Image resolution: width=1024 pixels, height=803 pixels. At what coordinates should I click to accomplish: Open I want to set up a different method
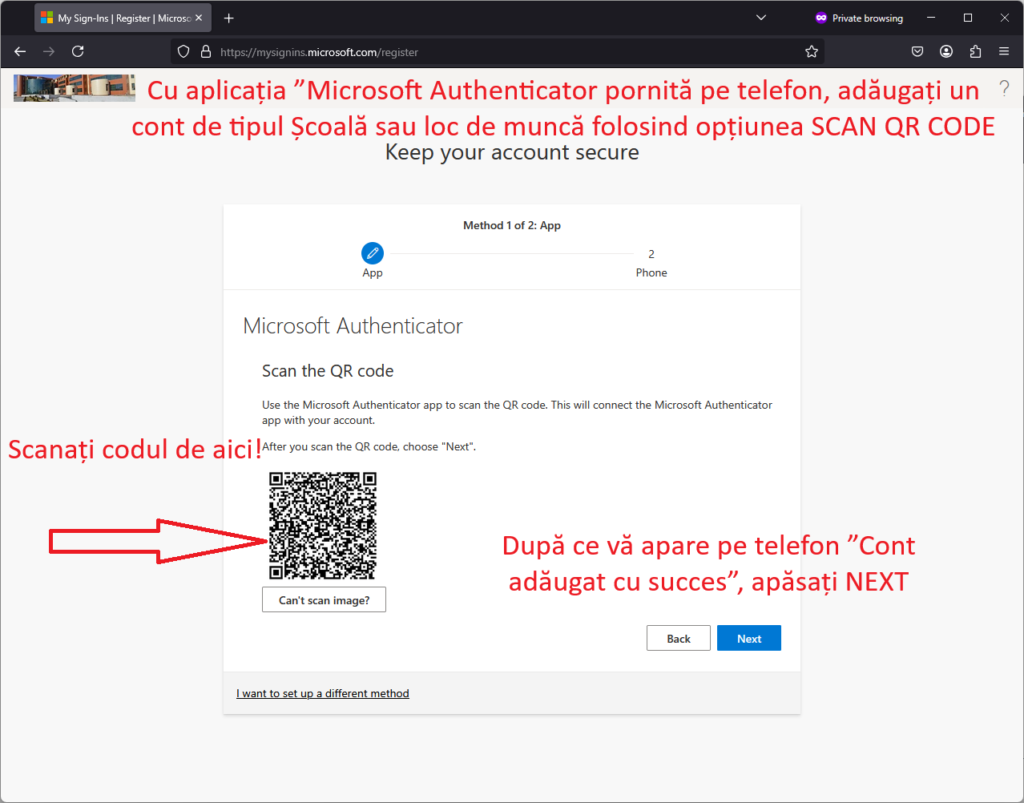click(323, 693)
